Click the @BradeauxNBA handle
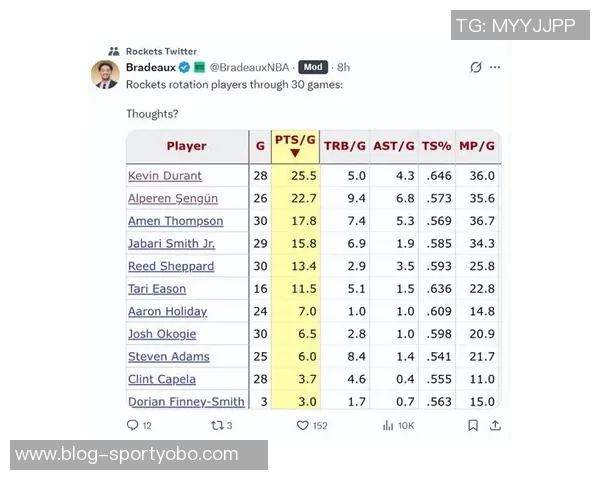The image size is (600, 480). (x=249, y=67)
